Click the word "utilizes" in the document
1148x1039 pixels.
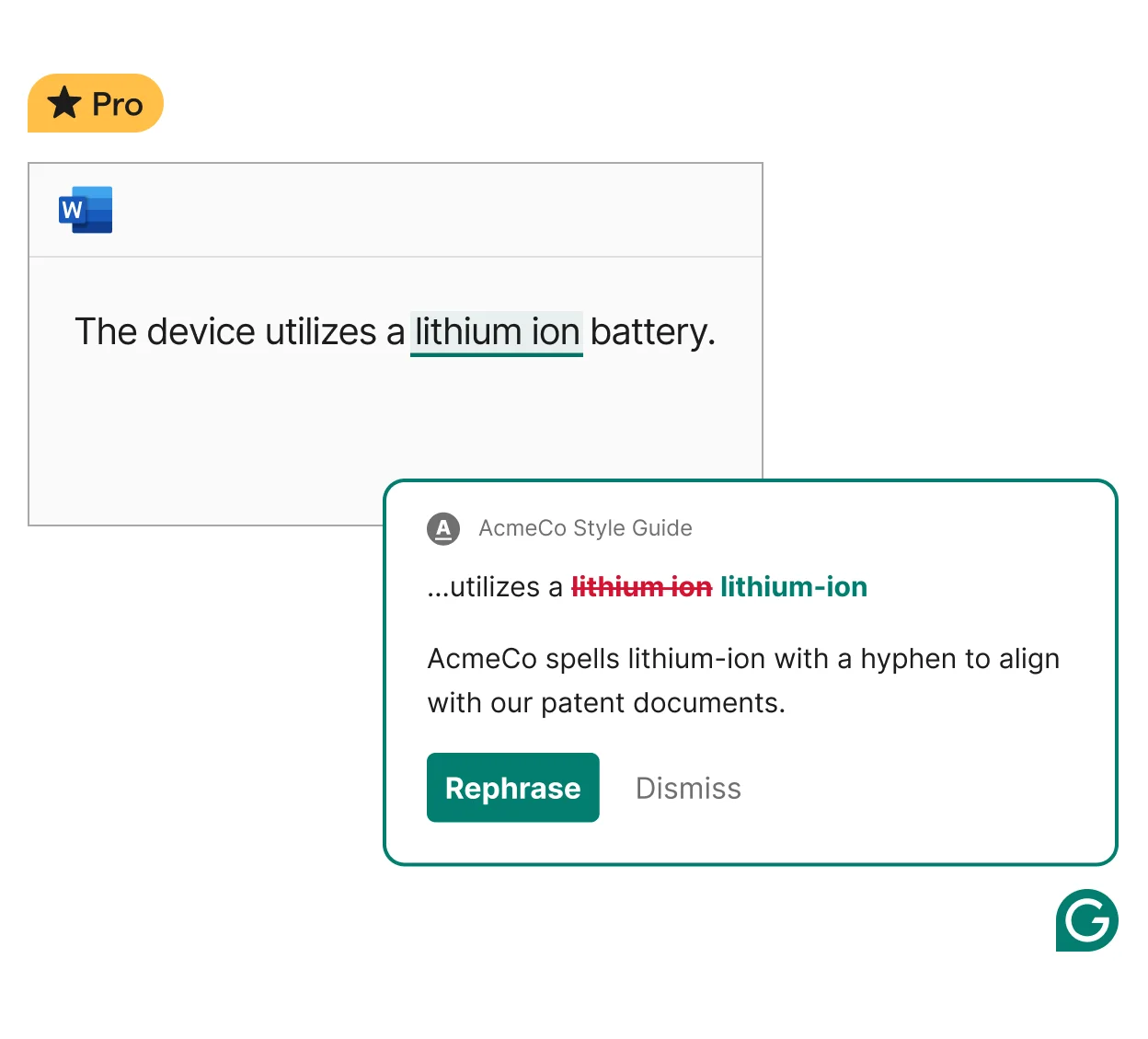pyautogui.click(x=321, y=332)
